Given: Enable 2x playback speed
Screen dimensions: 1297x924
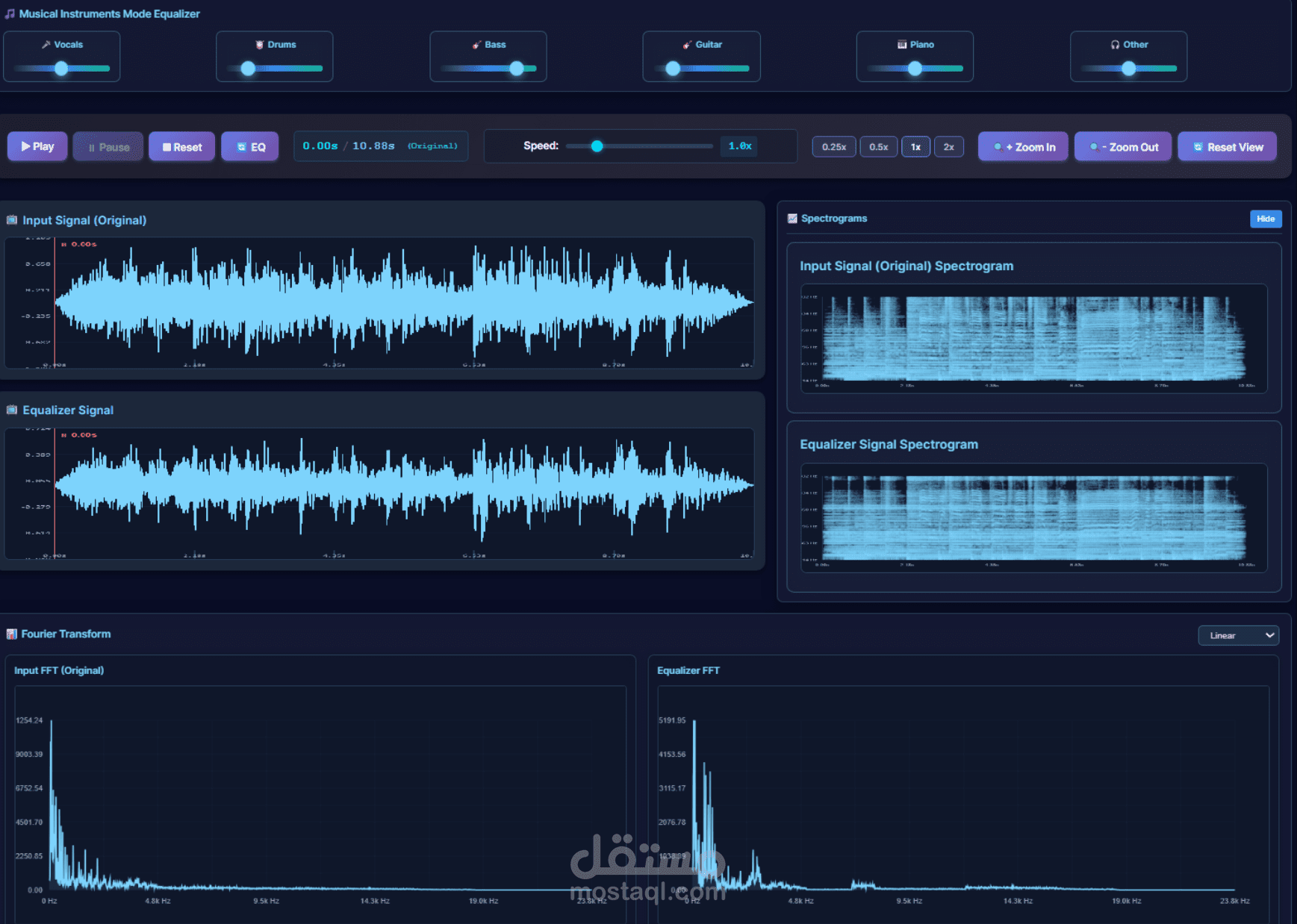Looking at the screenshot, I should tap(949, 146).
